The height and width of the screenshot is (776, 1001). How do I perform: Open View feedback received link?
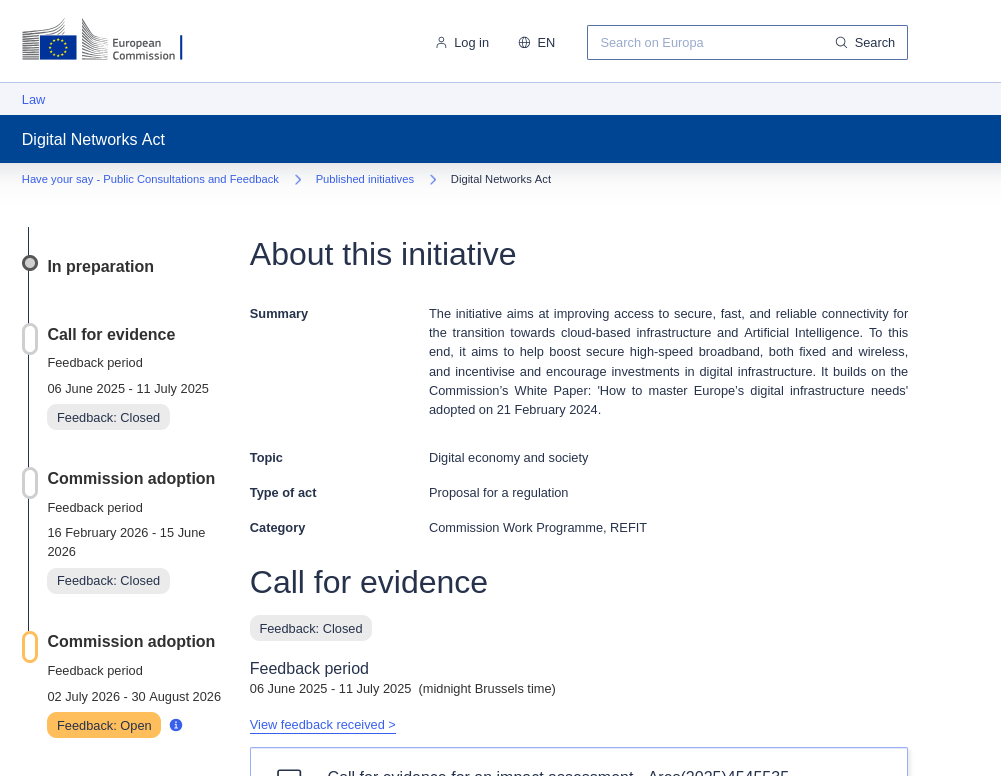[x=322, y=725]
